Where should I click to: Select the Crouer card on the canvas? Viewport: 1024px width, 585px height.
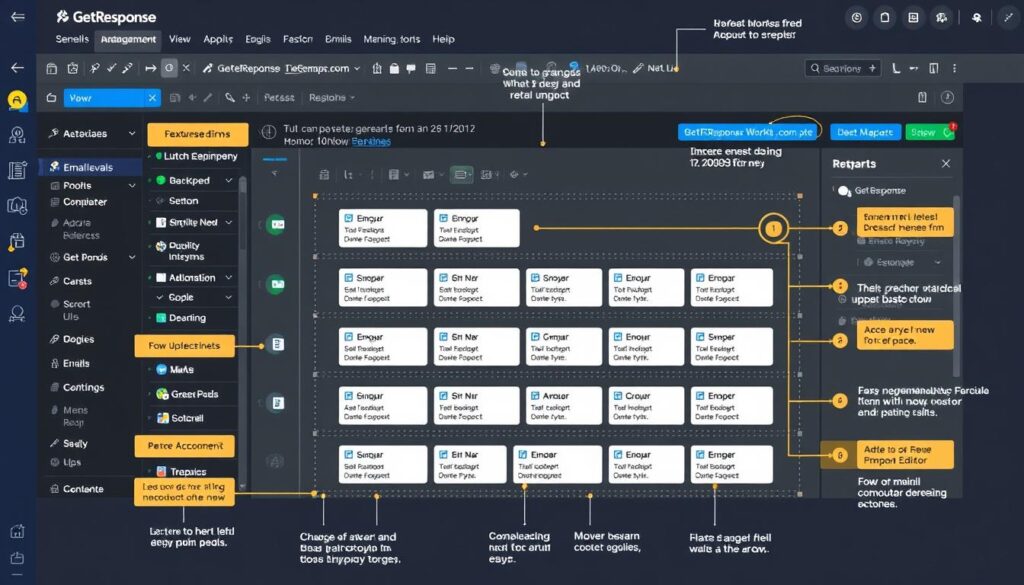pyautogui.click(x=647, y=405)
